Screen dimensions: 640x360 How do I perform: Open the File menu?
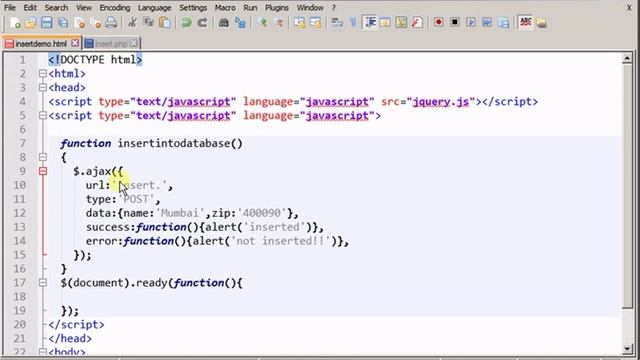tap(9, 8)
